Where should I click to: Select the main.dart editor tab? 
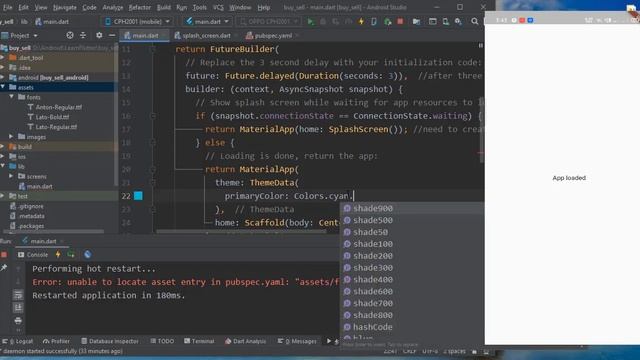145,36
